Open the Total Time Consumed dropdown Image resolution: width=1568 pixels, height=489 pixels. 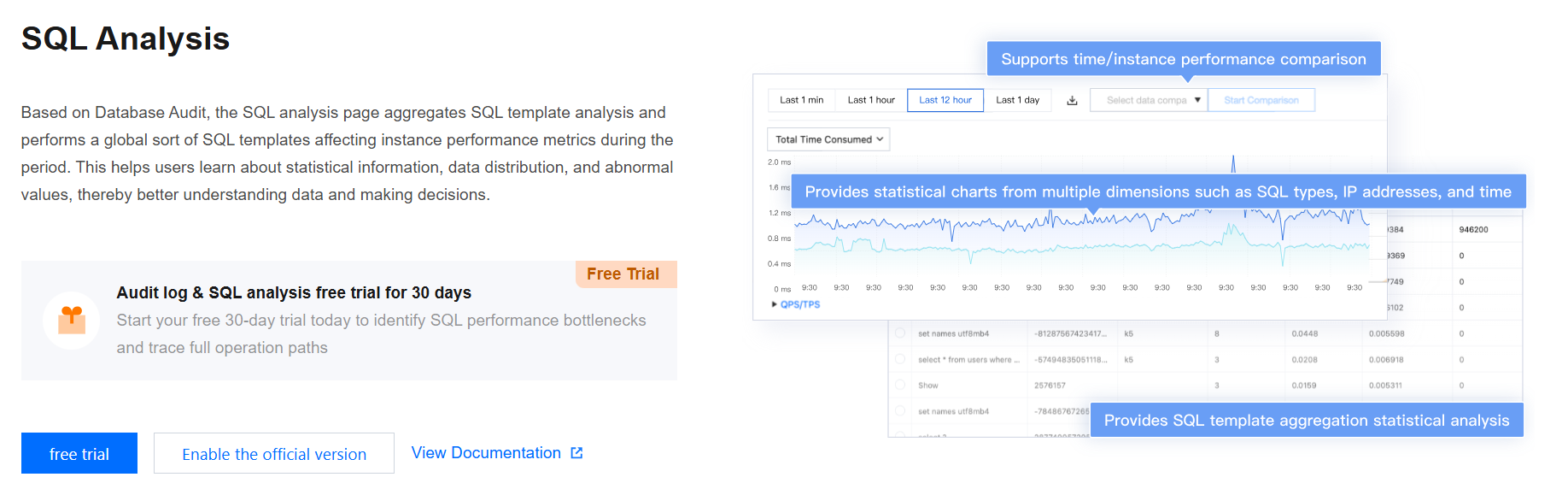point(828,139)
